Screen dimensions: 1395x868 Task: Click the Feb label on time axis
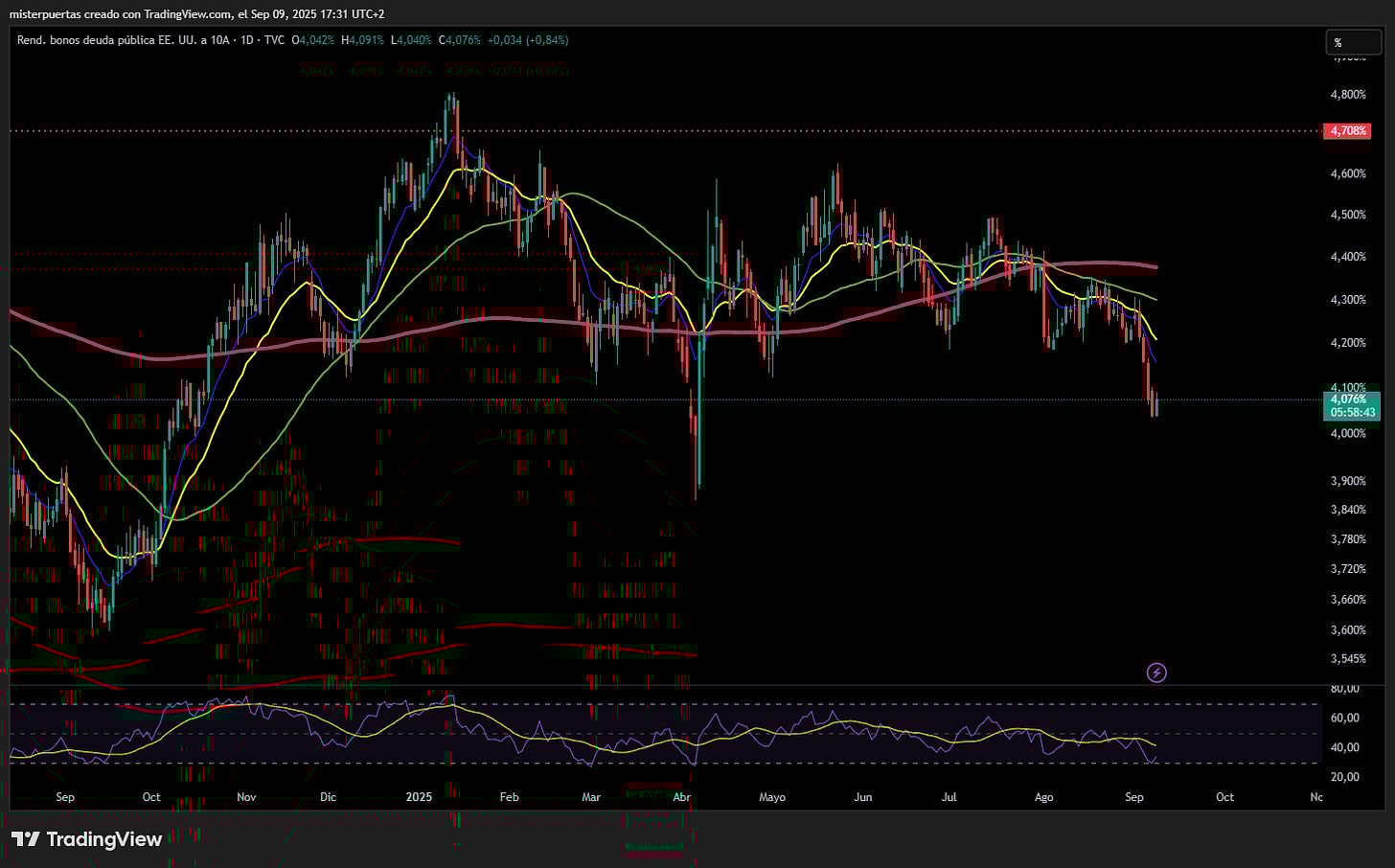[x=509, y=797]
